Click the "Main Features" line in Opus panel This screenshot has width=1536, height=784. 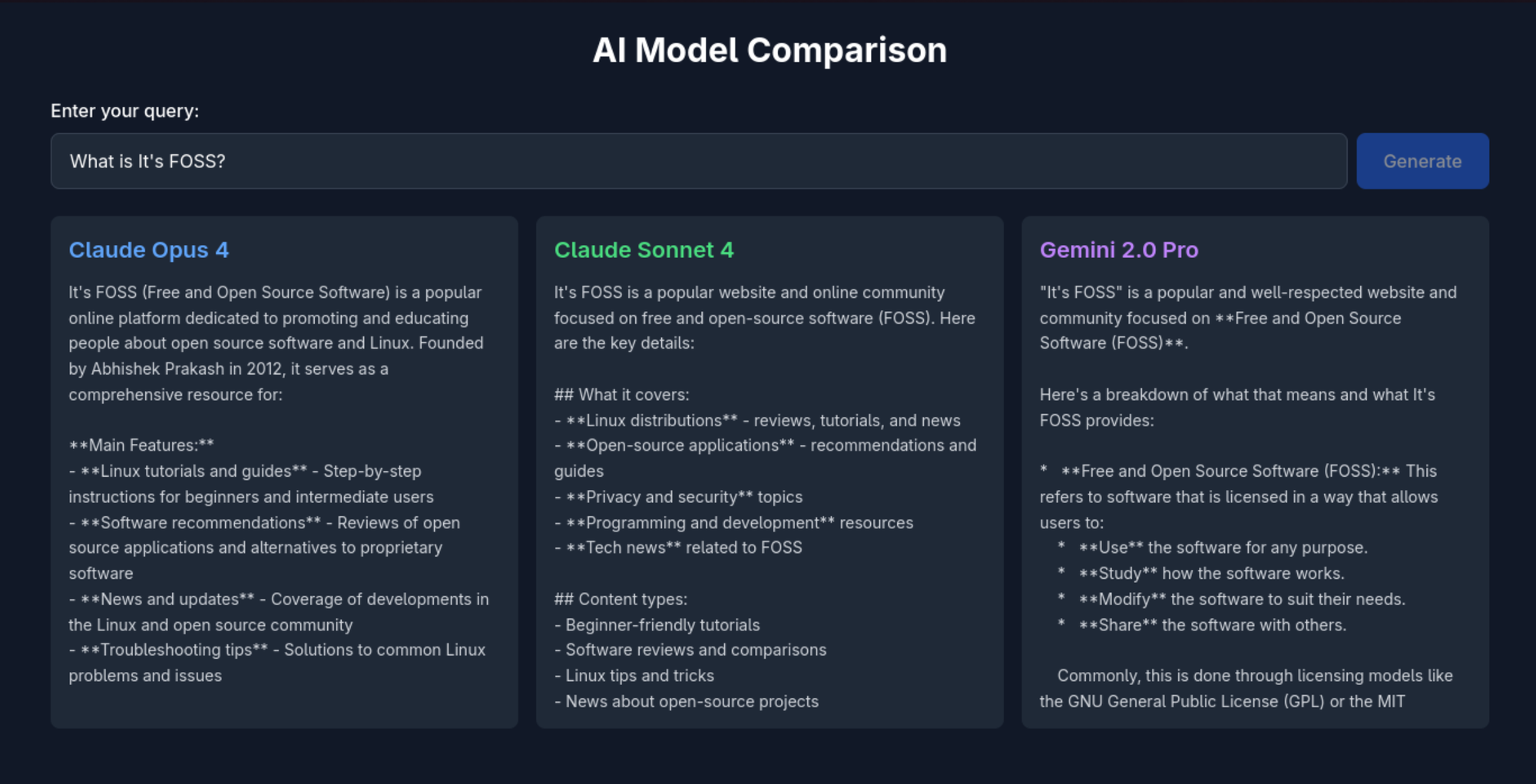tap(141, 445)
